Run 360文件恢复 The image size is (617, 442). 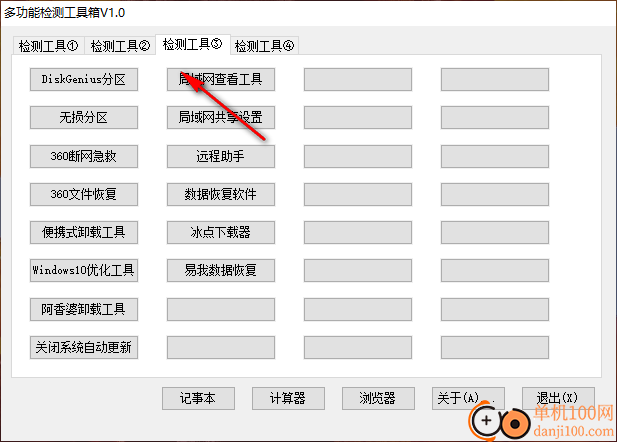pos(84,194)
